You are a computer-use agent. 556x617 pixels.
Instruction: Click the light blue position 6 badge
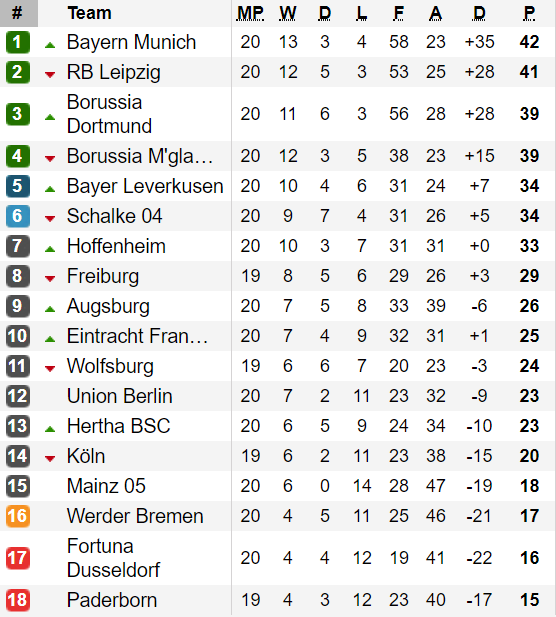[18, 216]
